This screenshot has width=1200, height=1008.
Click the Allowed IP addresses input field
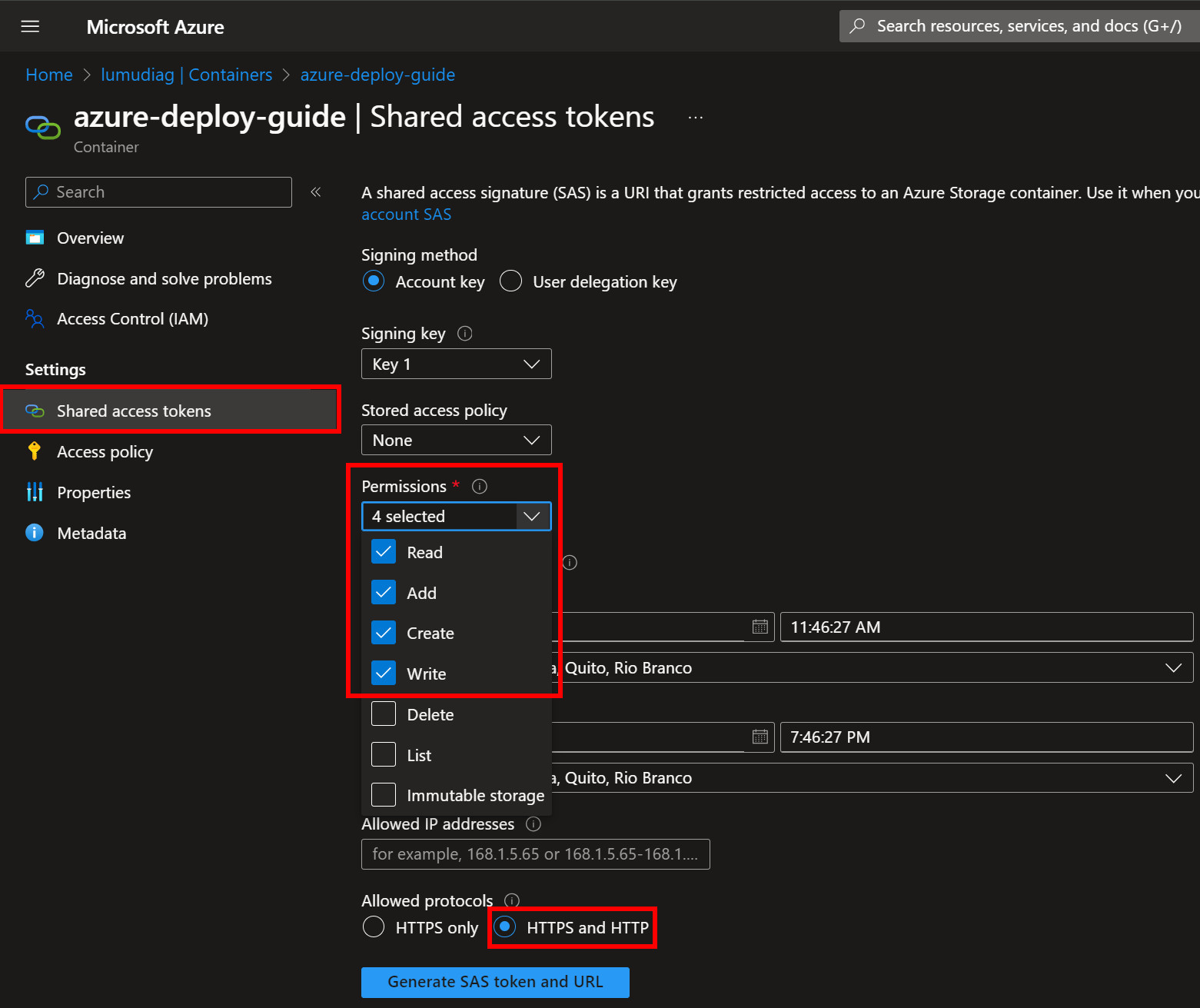coord(535,854)
